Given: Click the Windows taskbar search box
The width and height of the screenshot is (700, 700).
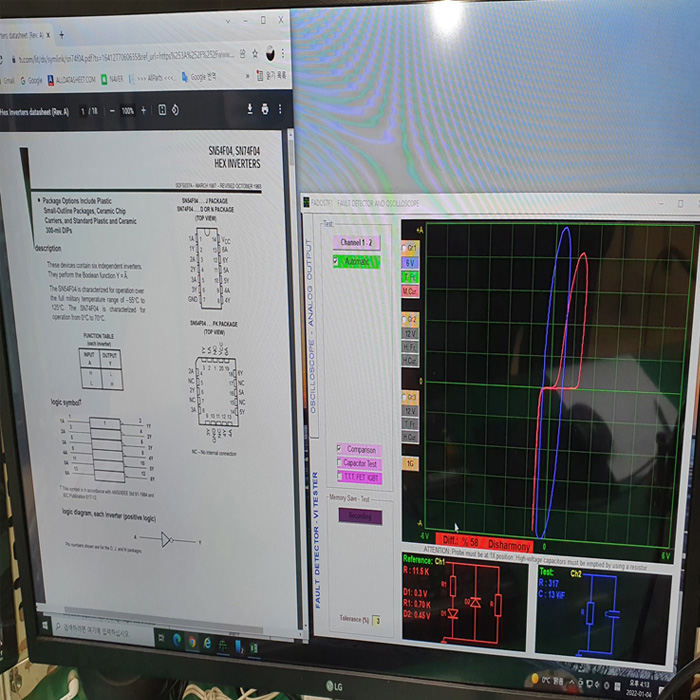Looking at the screenshot, I should (103, 631).
